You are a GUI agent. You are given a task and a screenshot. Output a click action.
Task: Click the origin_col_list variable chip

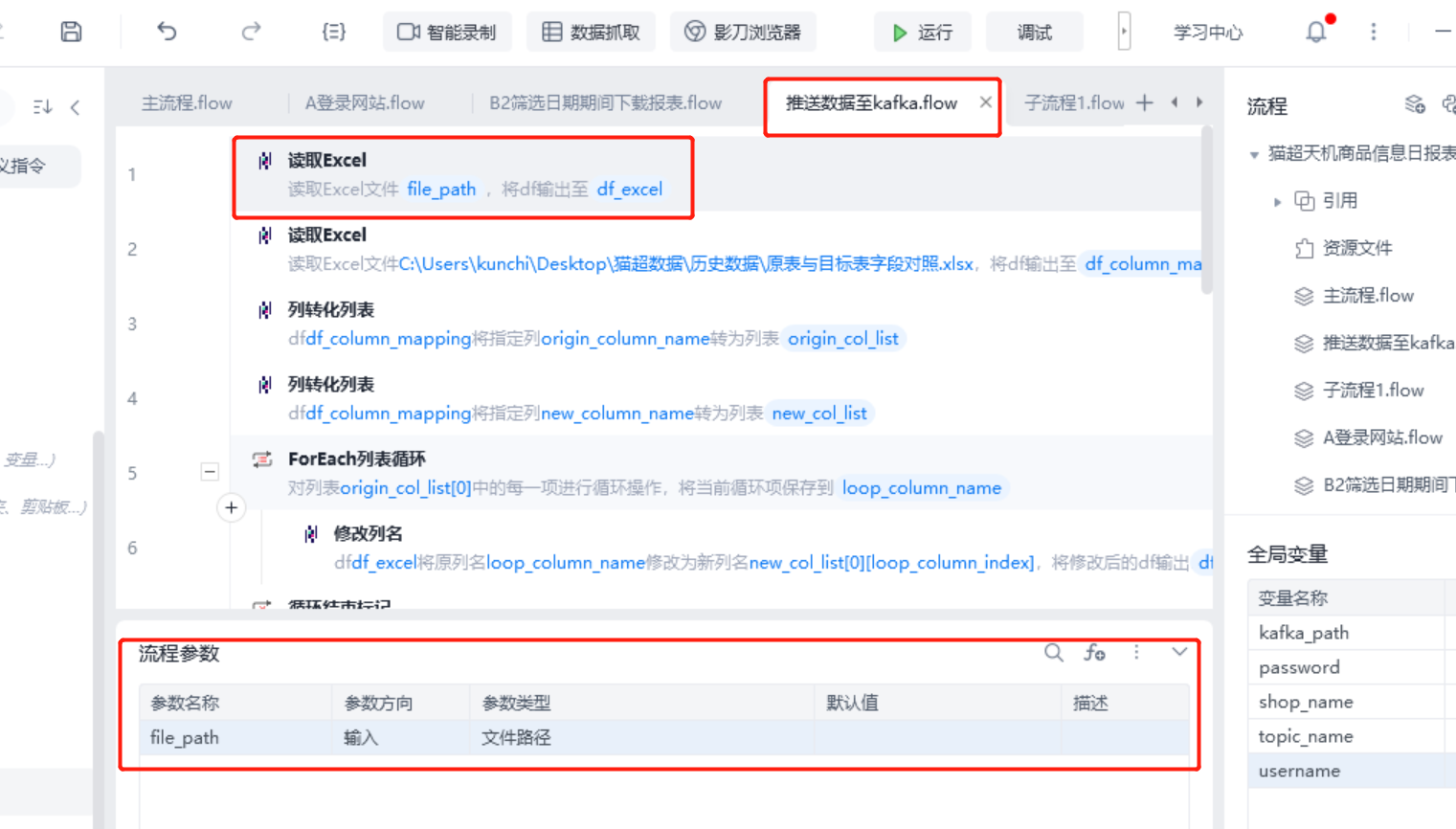(x=843, y=339)
